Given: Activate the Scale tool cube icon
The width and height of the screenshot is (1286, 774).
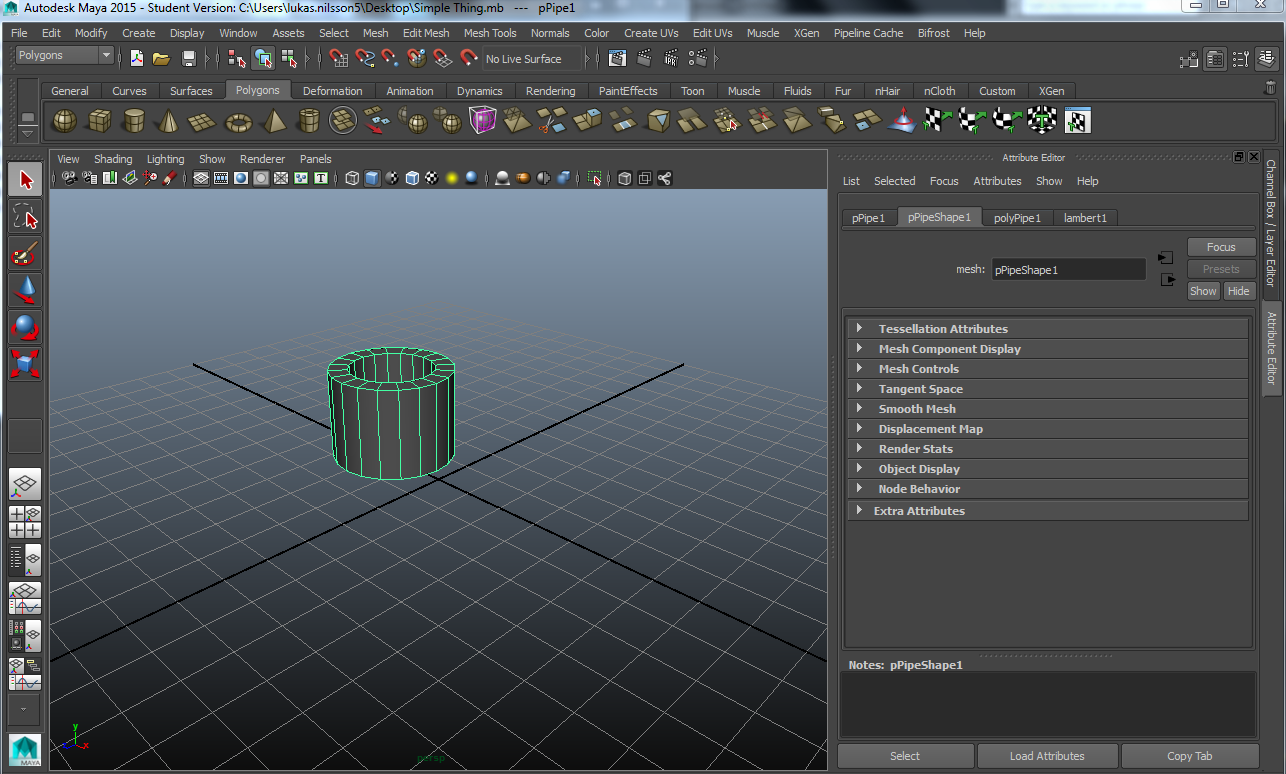Looking at the screenshot, I should tap(26, 364).
